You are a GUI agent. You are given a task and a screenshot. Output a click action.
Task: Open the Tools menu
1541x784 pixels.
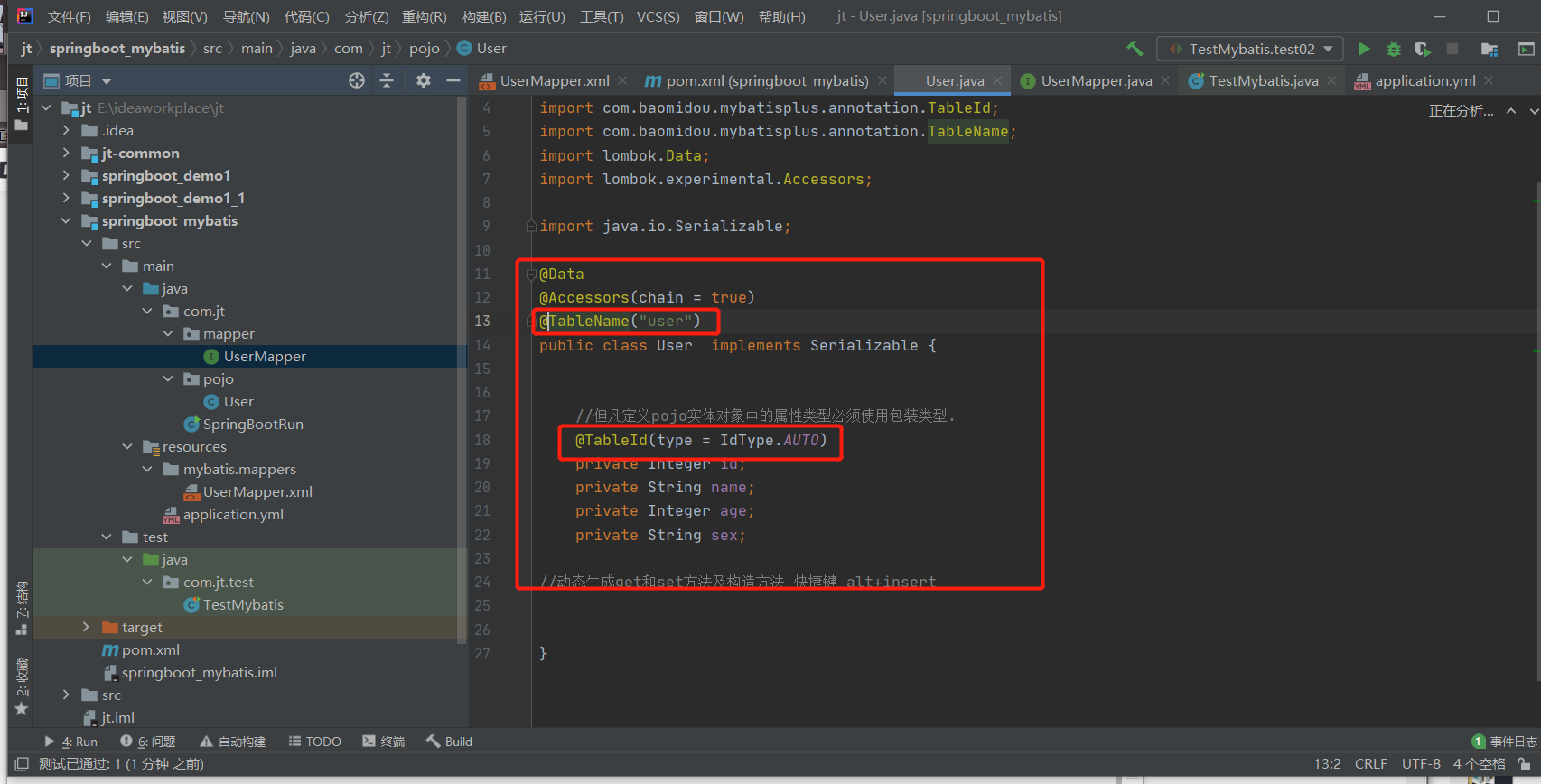[602, 16]
